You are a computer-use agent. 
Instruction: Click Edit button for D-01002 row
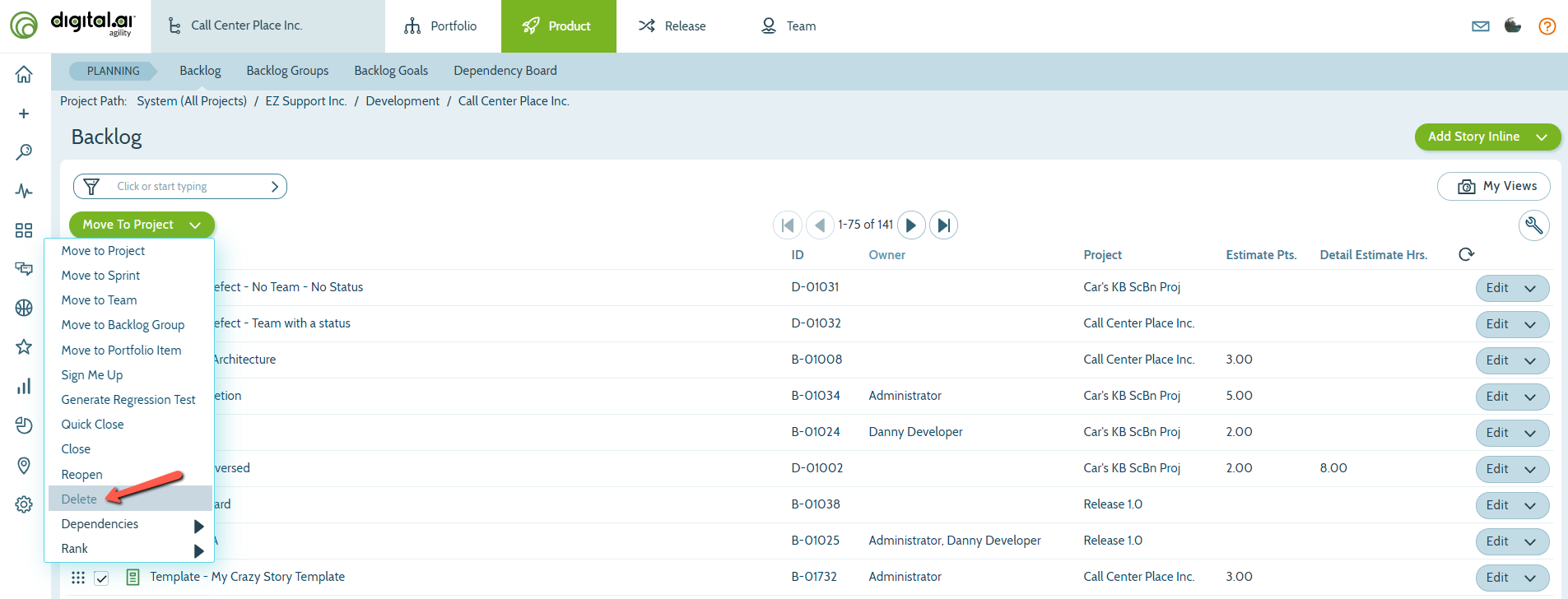click(1497, 469)
